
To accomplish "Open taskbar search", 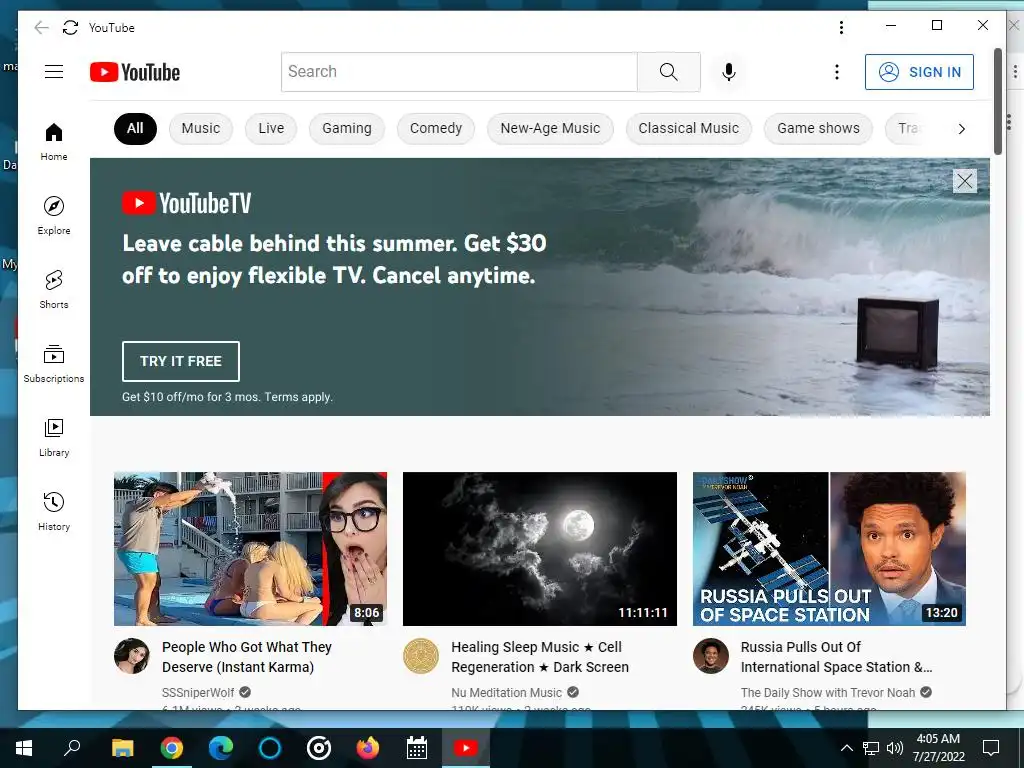I will 72,748.
